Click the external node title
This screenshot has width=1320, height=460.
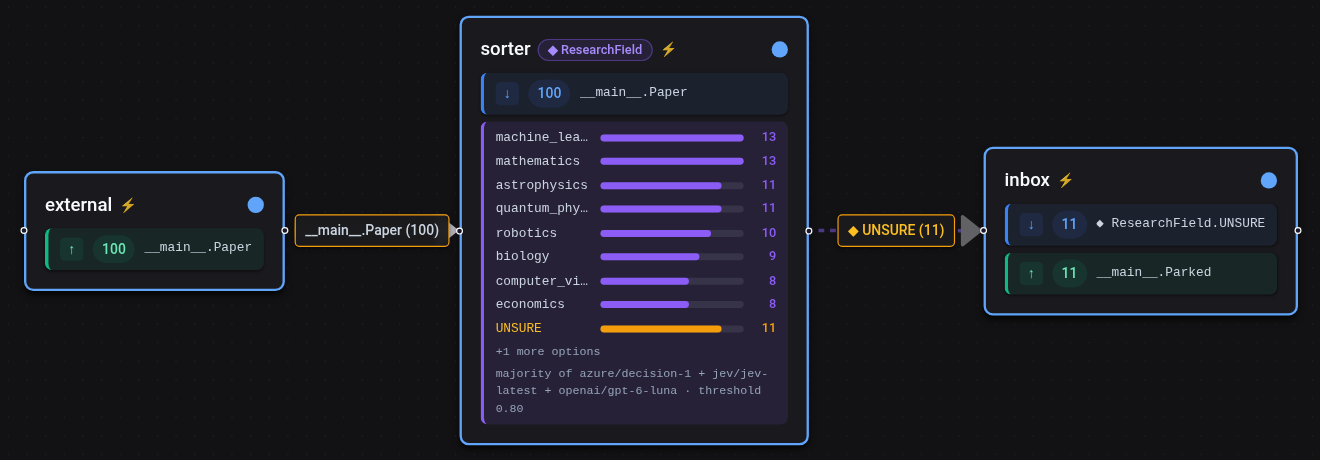[x=78, y=205]
